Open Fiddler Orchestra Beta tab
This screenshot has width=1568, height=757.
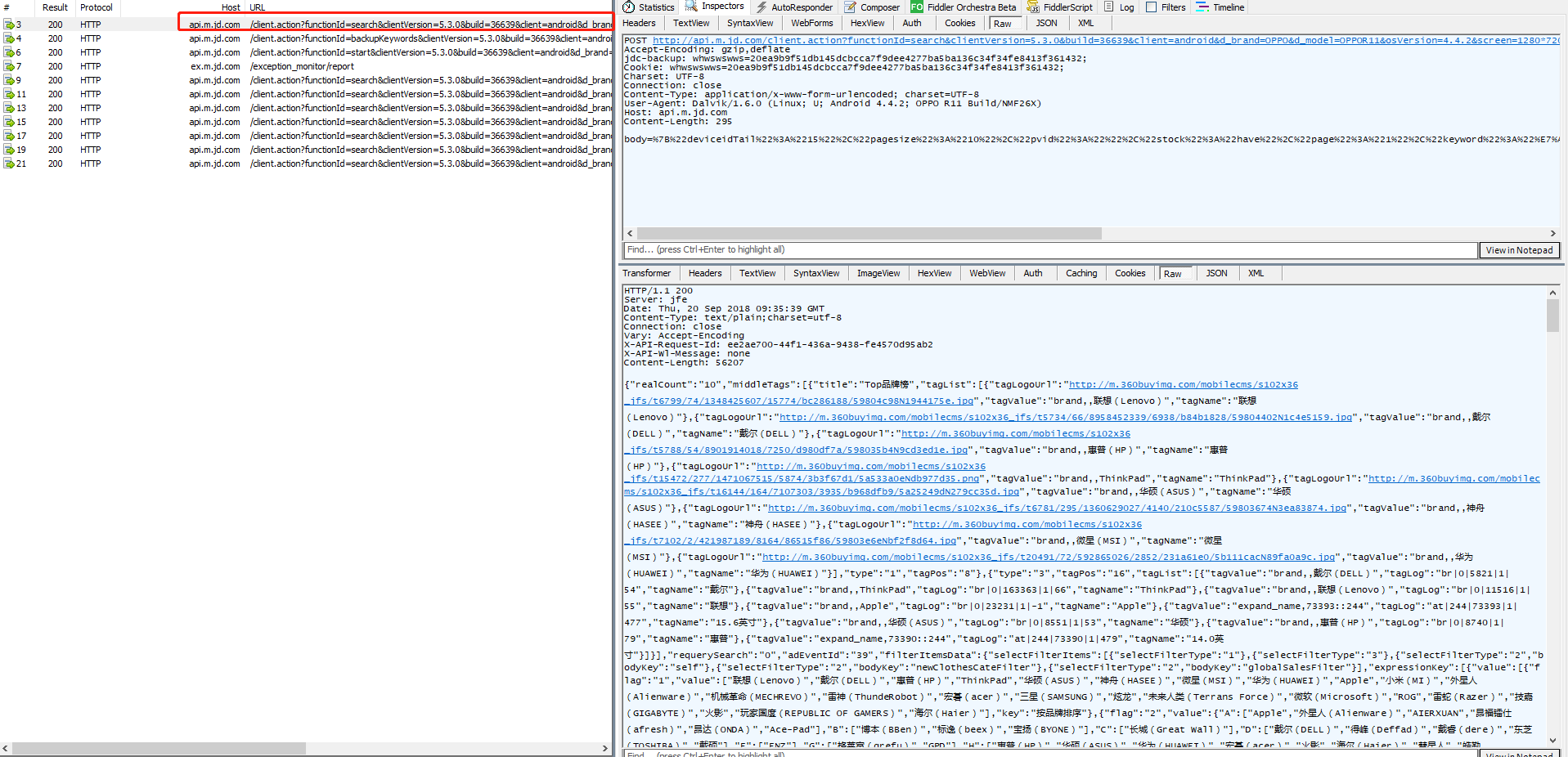click(x=964, y=7)
